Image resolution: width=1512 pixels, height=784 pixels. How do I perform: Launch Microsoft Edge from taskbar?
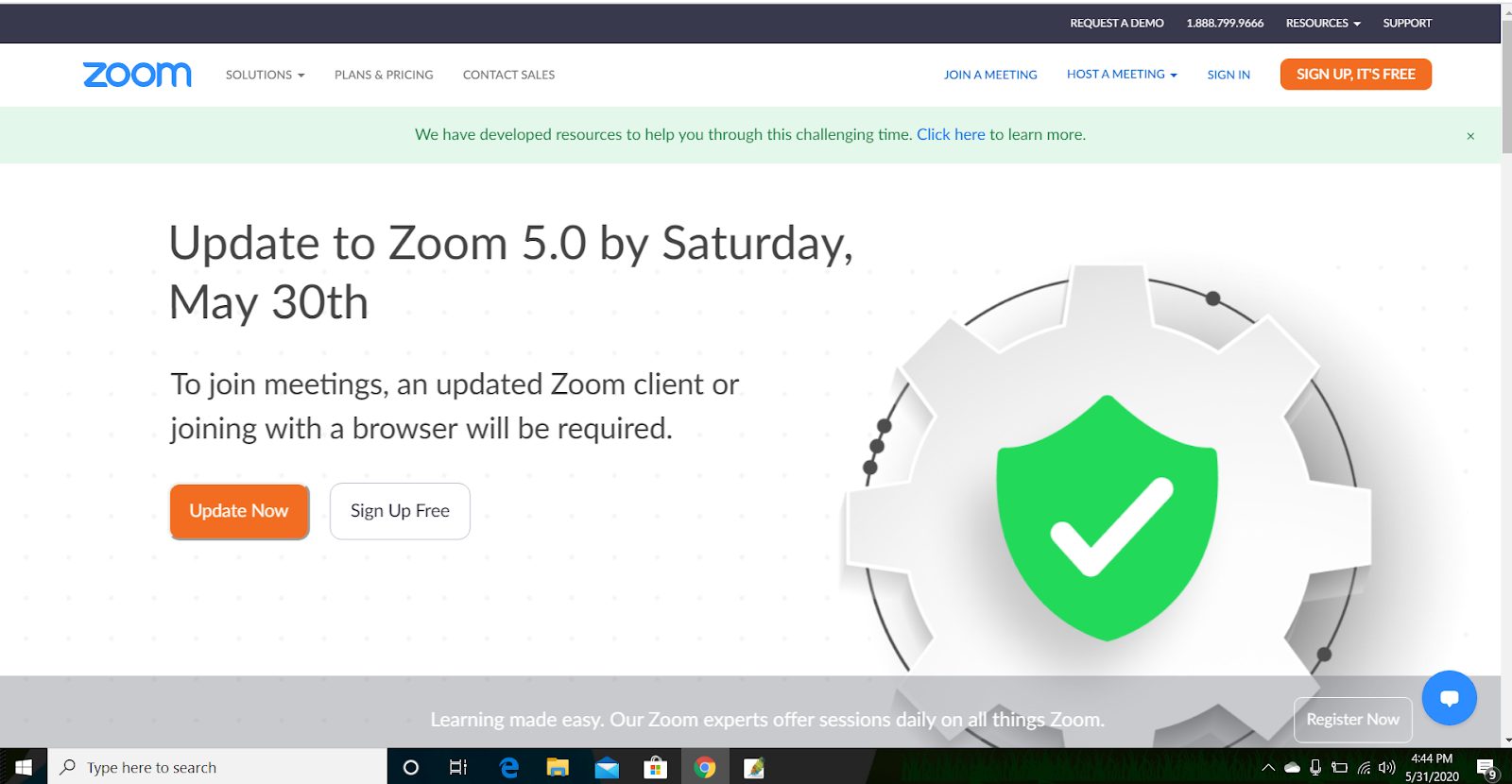[x=508, y=767]
